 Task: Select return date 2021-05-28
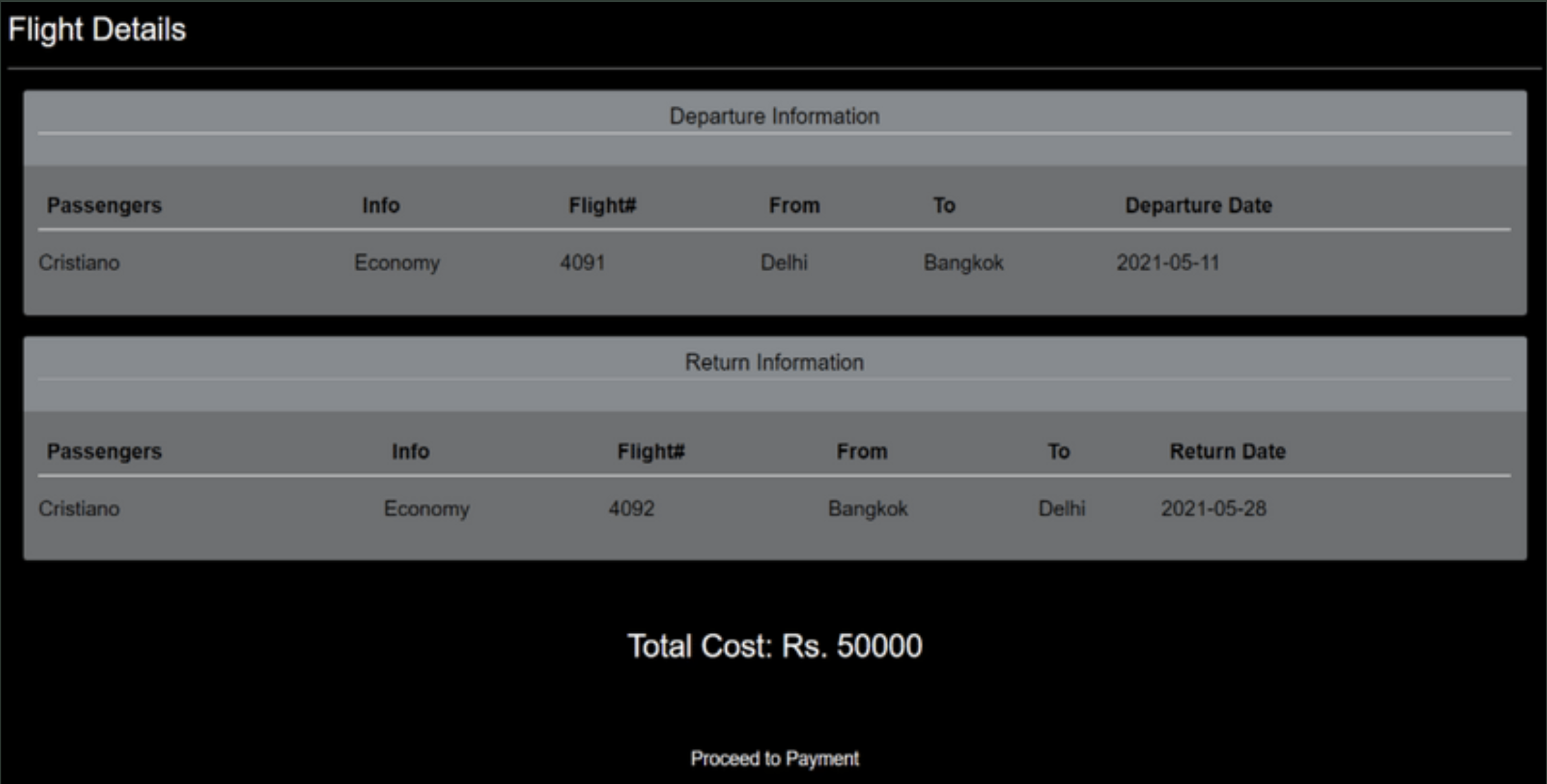(x=1213, y=509)
